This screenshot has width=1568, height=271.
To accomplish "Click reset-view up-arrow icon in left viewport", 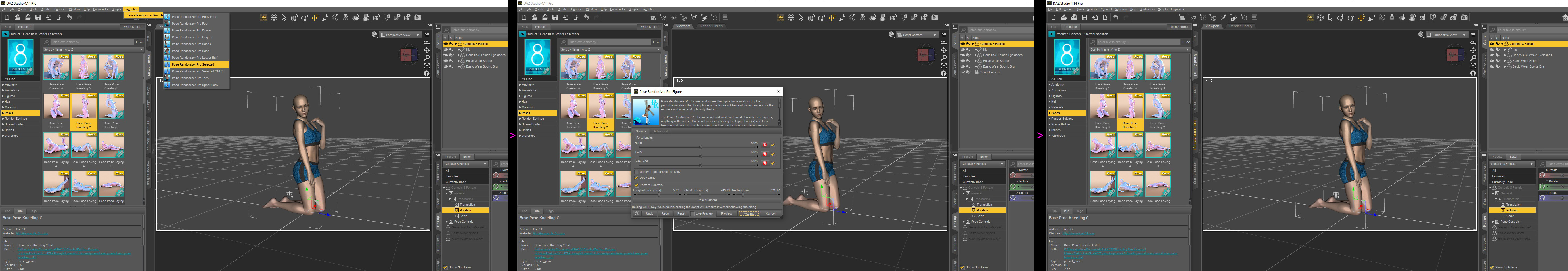I will pyautogui.click(x=427, y=74).
